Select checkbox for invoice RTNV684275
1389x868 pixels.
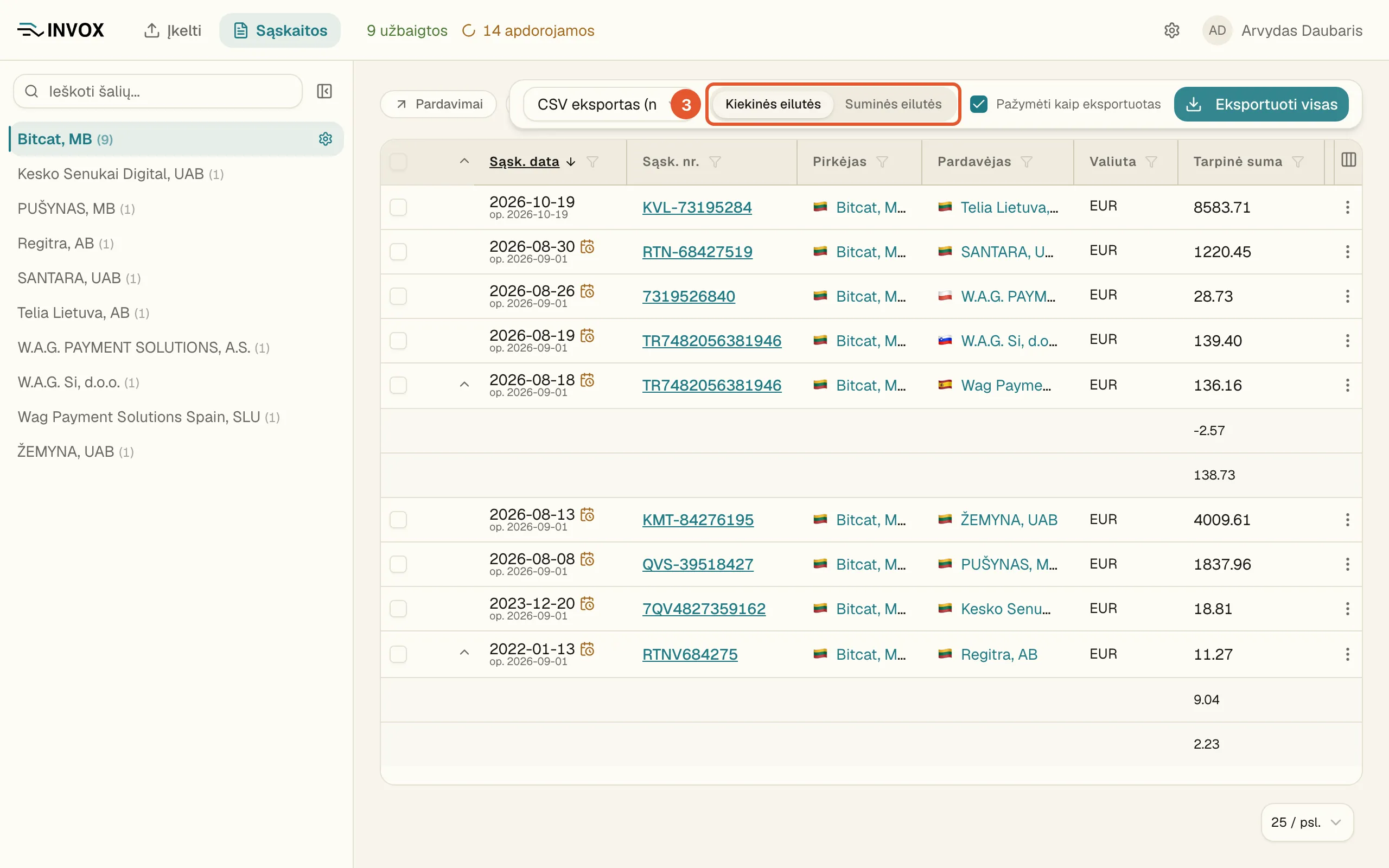[x=398, y=654]
